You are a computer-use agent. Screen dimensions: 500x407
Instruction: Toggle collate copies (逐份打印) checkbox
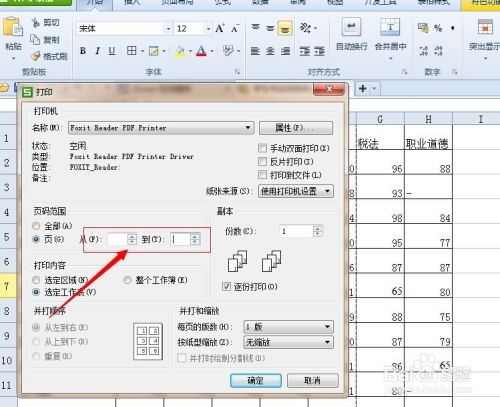click(226, 286)
